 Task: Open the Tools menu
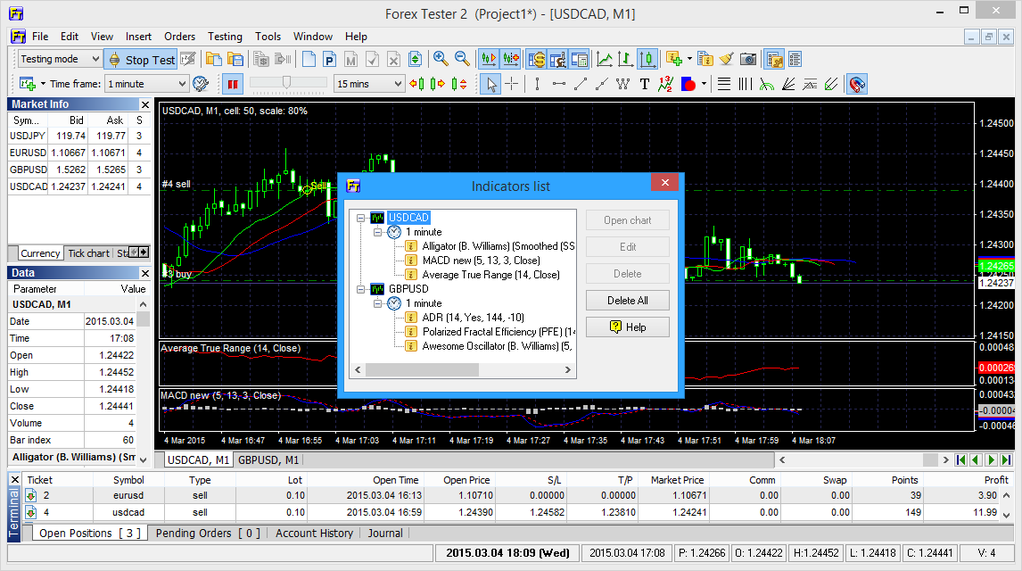tap(268, 37)
